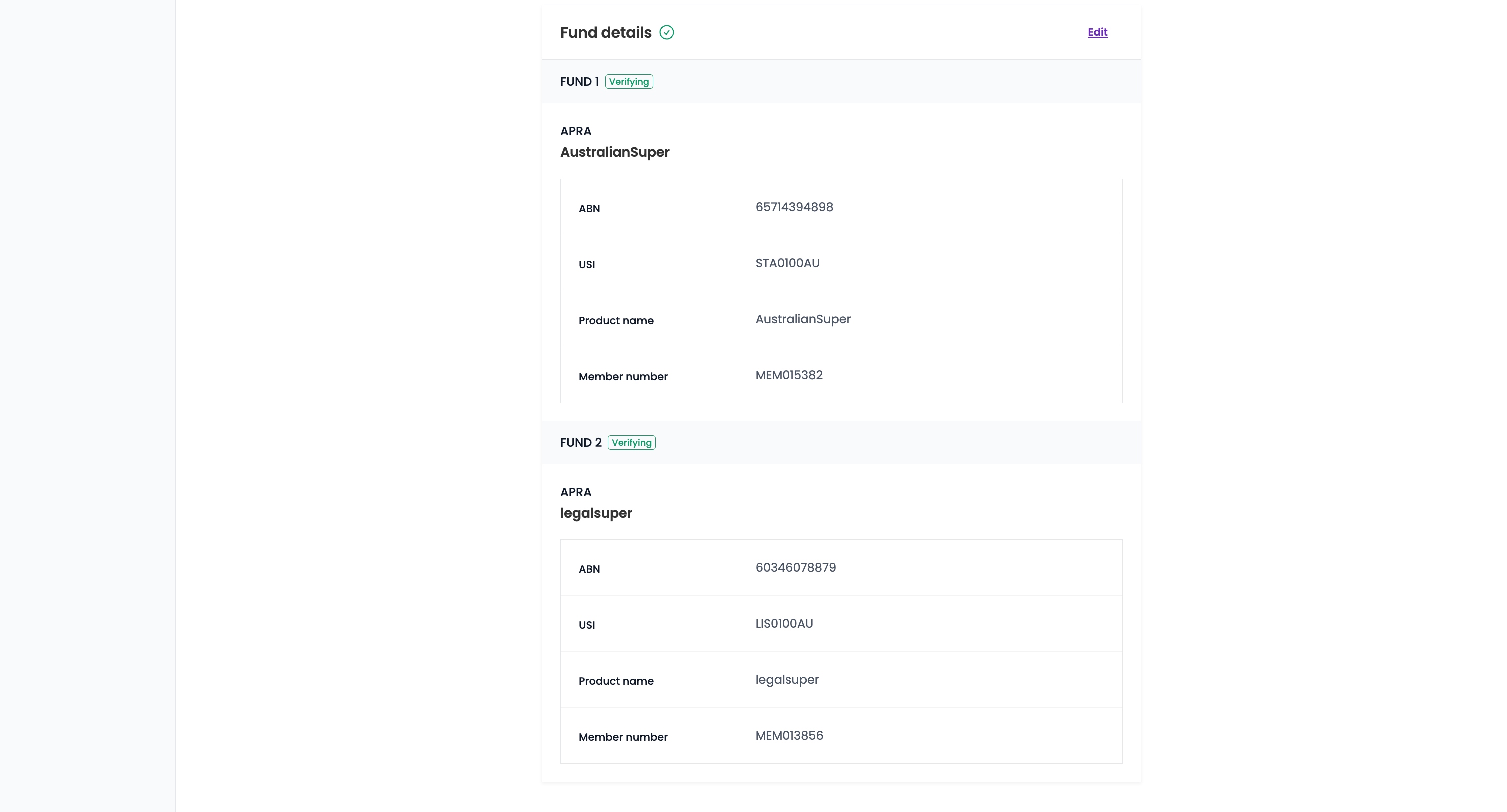This screenshot has width=1507, height=812.
Task: Click the Product name label in Fund 1
Action: pos(616,321)
